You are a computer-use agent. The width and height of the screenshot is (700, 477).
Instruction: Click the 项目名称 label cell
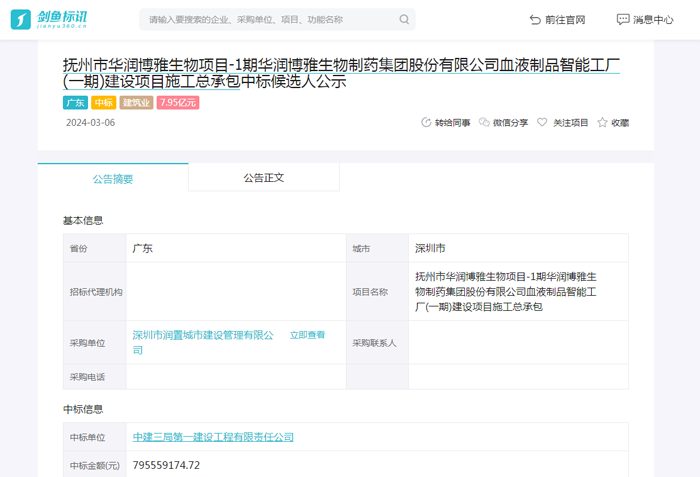pyautogui.click(x=377, y=292)
